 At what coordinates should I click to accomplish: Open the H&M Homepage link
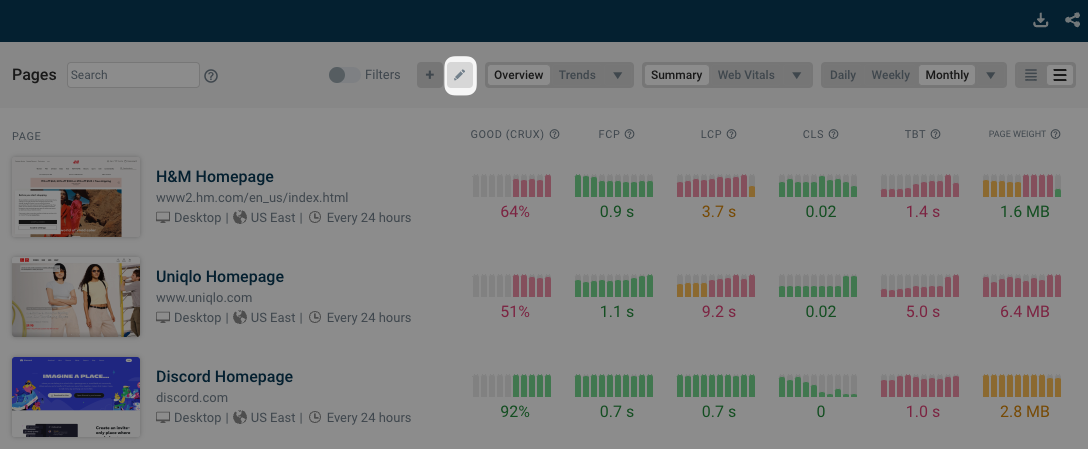tap(215, 177)
